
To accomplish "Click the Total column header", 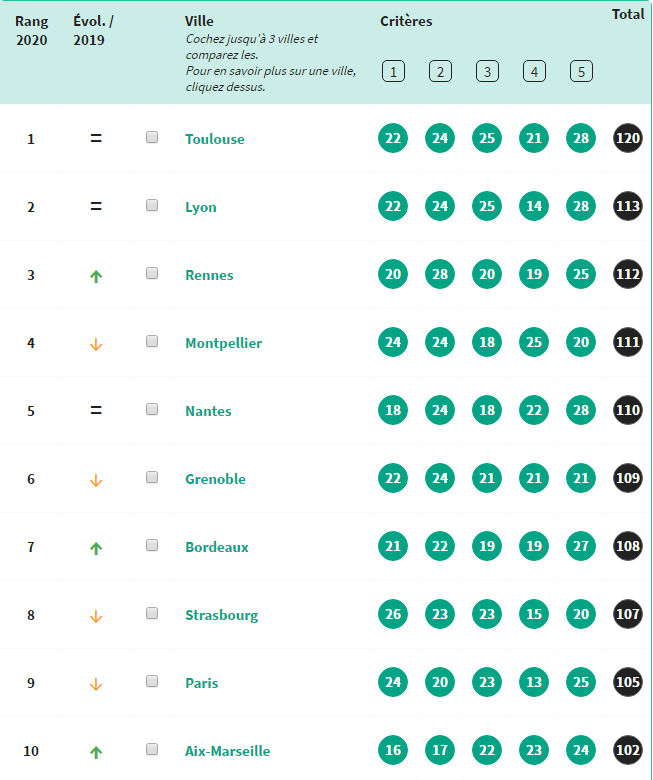I will (x=628, y=14).
